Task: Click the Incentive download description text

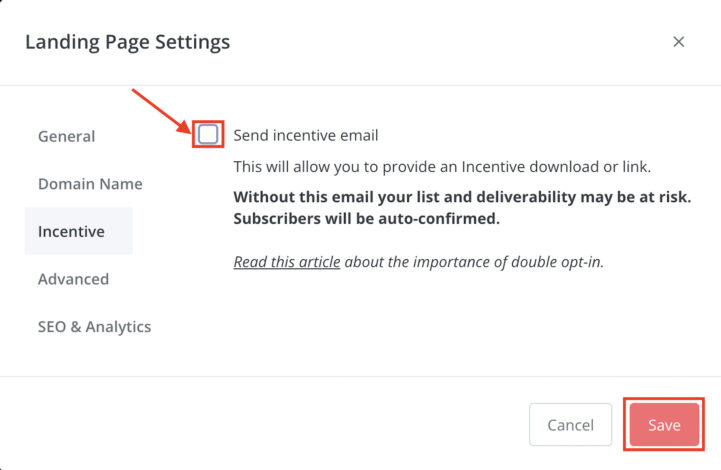Action: click(441, 167)
